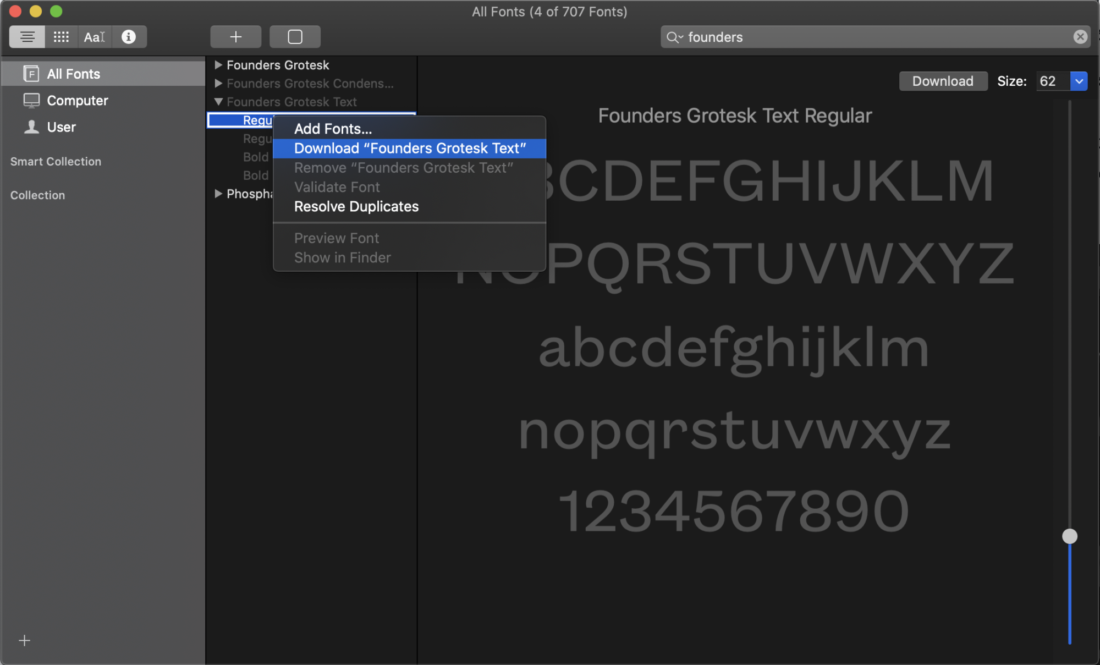
Task: Click the User person icon
Action: pyautogui.click(x=31, y=127)
